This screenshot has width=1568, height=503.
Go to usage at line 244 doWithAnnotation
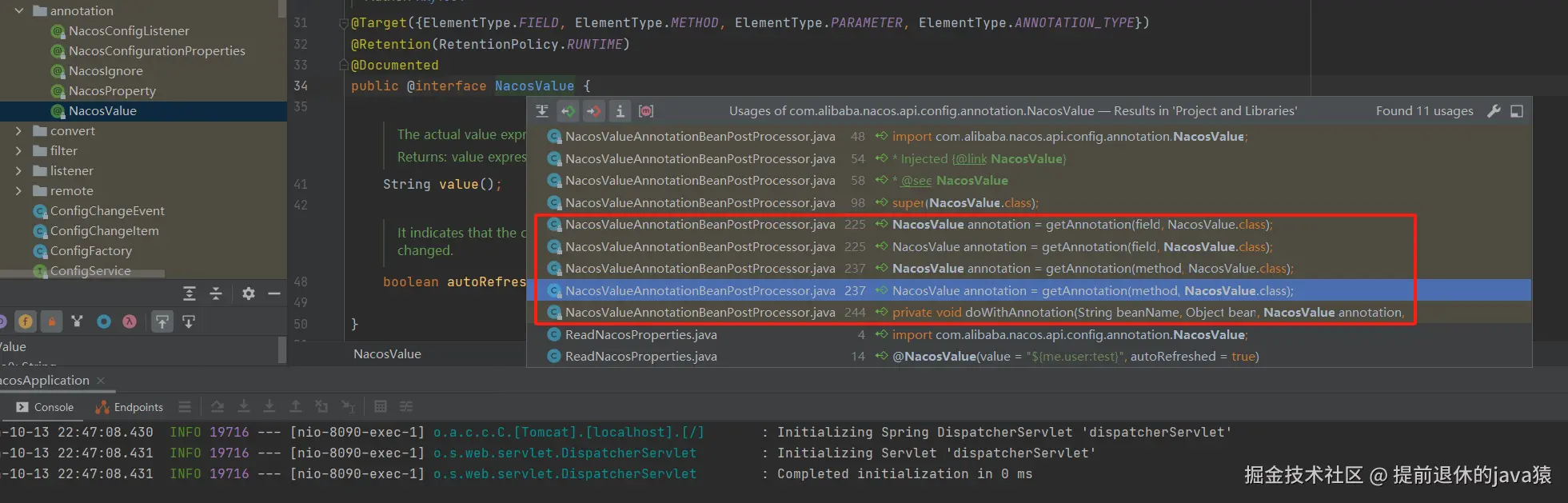point(1029,313)
